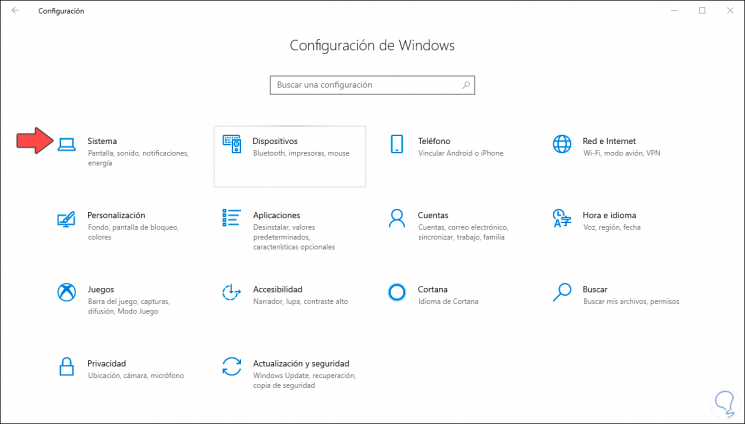Go back with the title bar arrow

point(15,10)
